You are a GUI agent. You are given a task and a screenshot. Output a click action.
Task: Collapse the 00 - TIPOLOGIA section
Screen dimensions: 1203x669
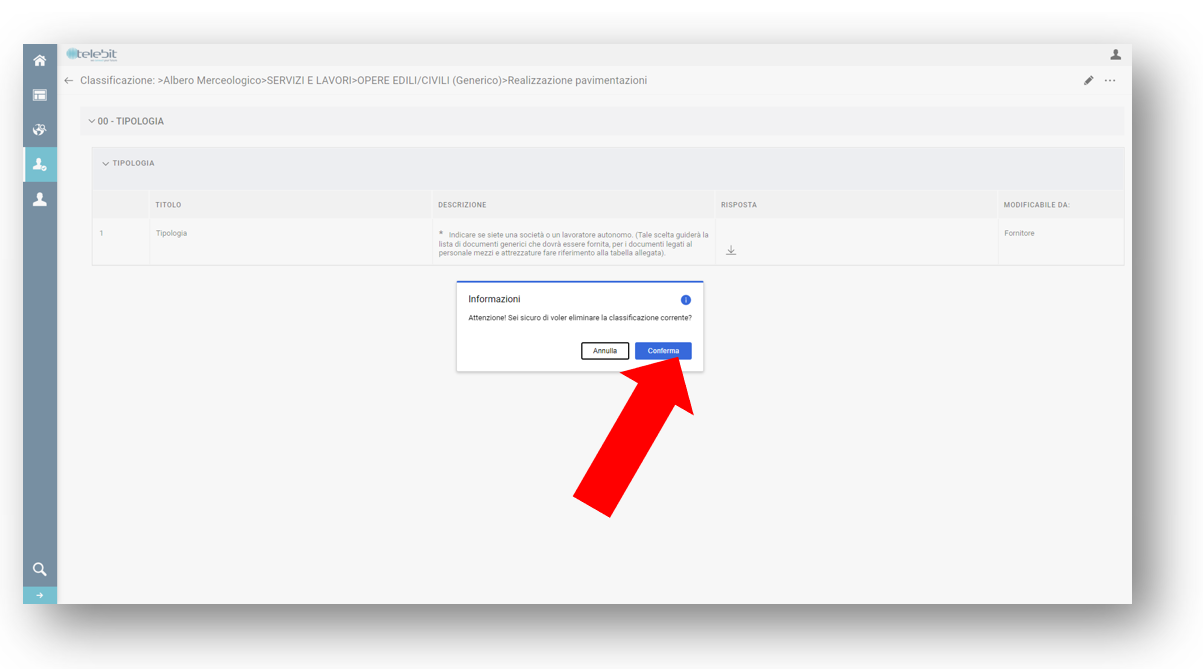pos(92,122)
